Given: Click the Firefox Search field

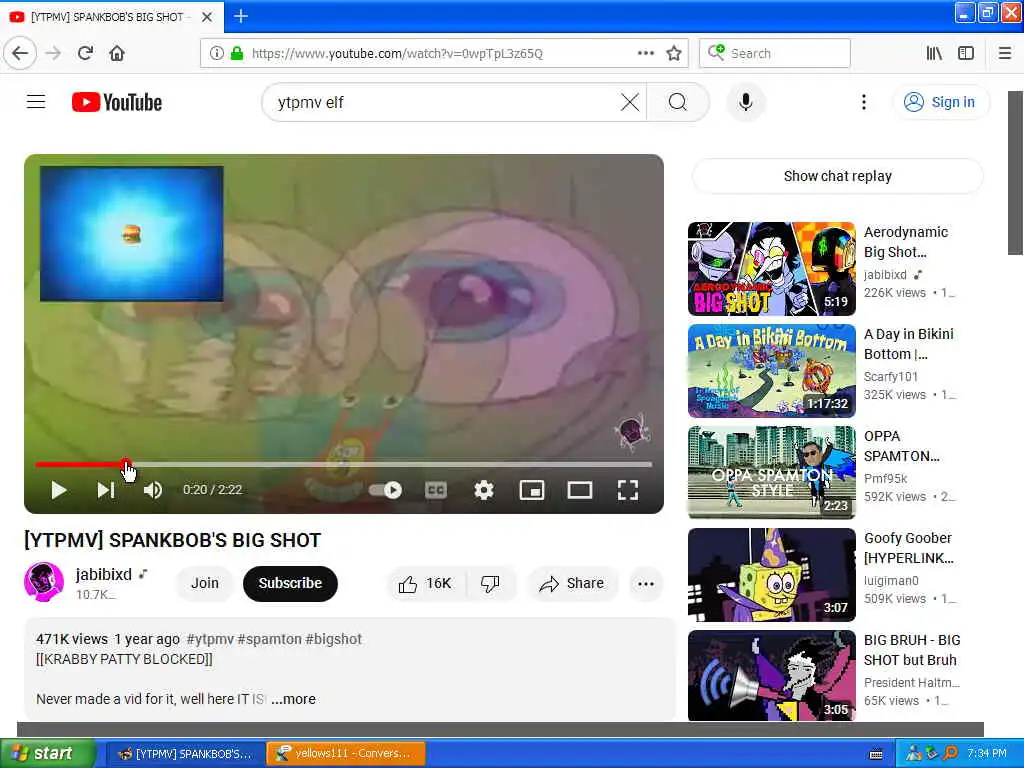Looking at the screenshot, I should tap(775, 53).
